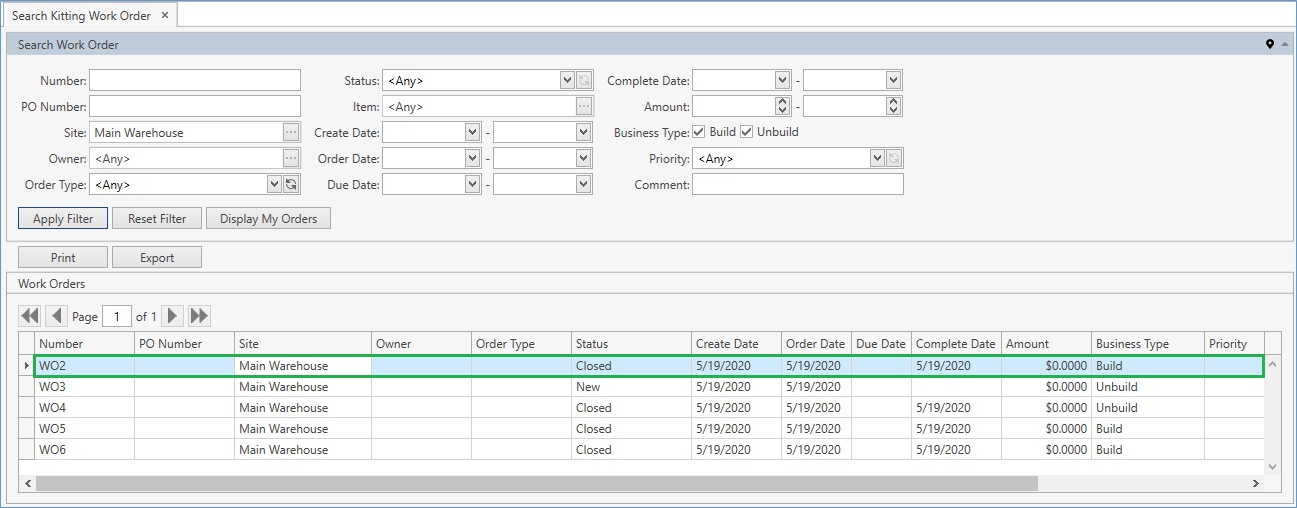This screenshot has width=1297, height=508.
Task: Click the Site lookup ellipsis button
Action: tap(291, 132)
